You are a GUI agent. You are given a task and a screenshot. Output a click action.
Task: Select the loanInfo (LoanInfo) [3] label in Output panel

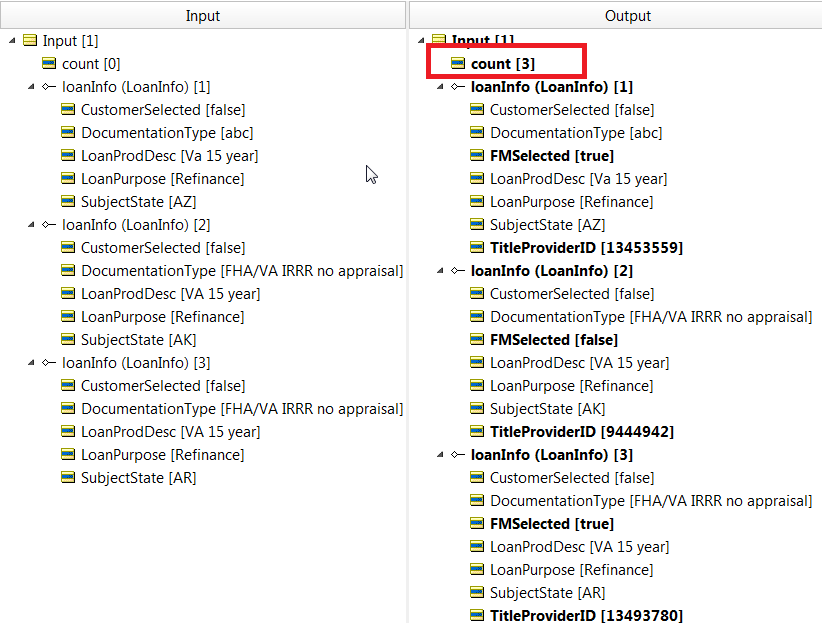point(551,454)
